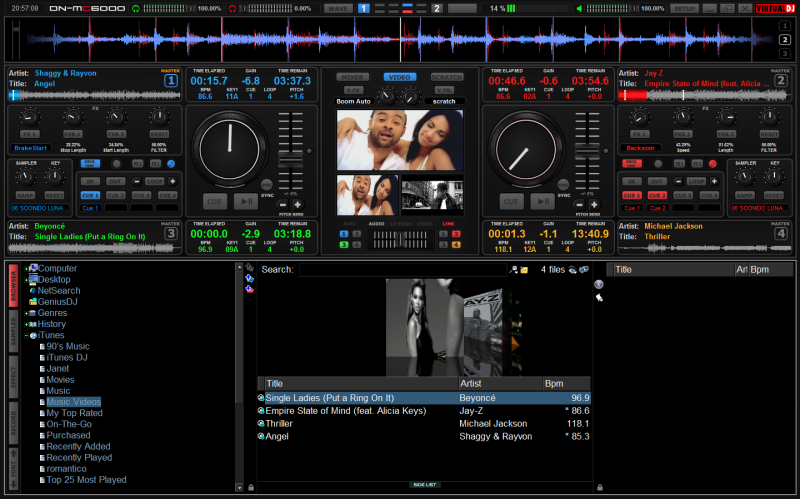
Task: Enable right crossfader assign deck 4 orange button
Action: coord(456,245)
